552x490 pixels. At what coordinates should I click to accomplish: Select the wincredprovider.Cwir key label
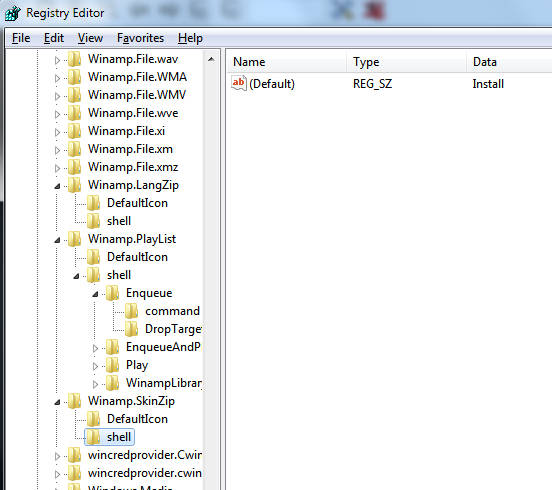click(145, 455)
